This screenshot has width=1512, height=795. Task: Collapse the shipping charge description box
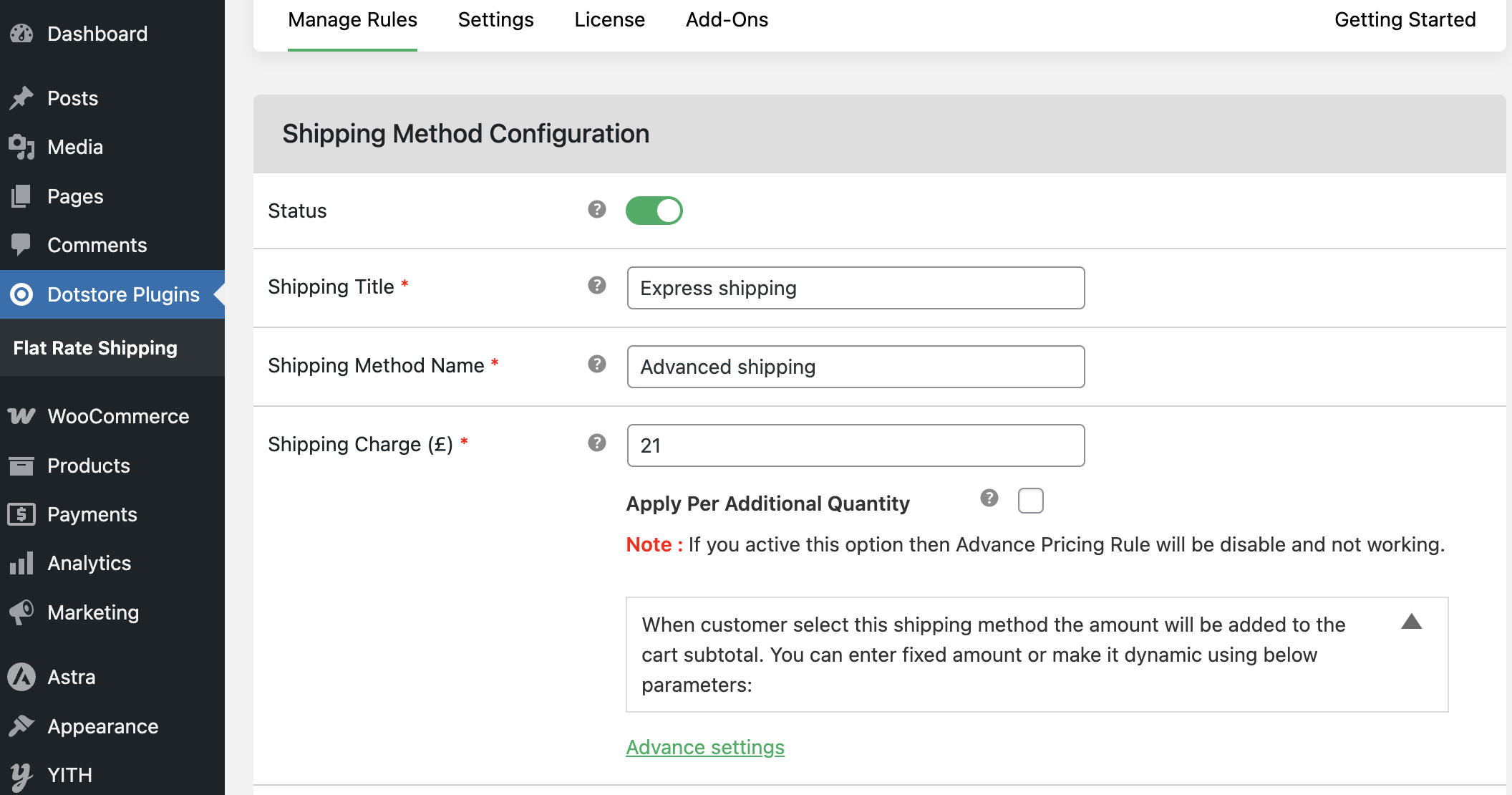[x=1412, y=622]
